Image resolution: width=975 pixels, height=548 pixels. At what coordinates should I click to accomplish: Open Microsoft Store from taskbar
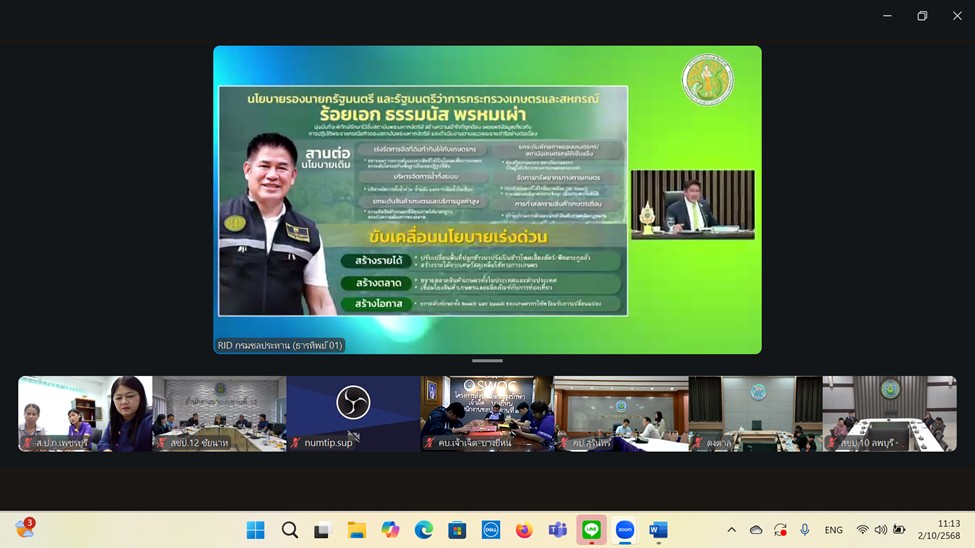click(x=457, y=530)
